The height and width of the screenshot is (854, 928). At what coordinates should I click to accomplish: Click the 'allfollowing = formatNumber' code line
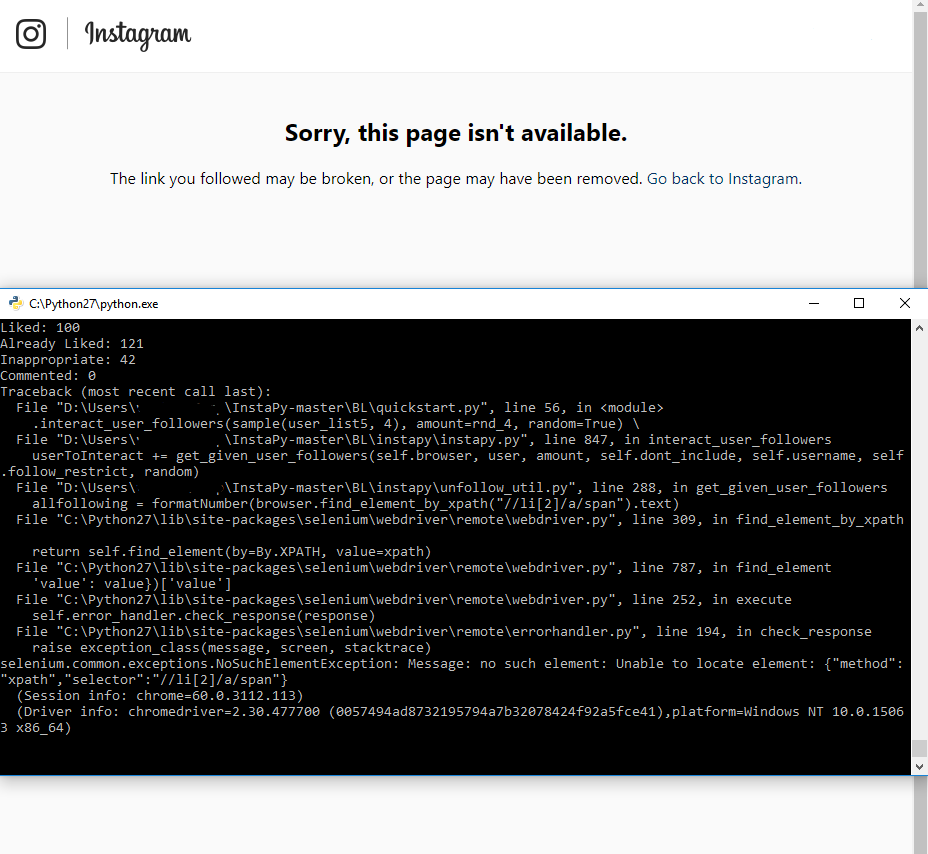click(356, 504)
